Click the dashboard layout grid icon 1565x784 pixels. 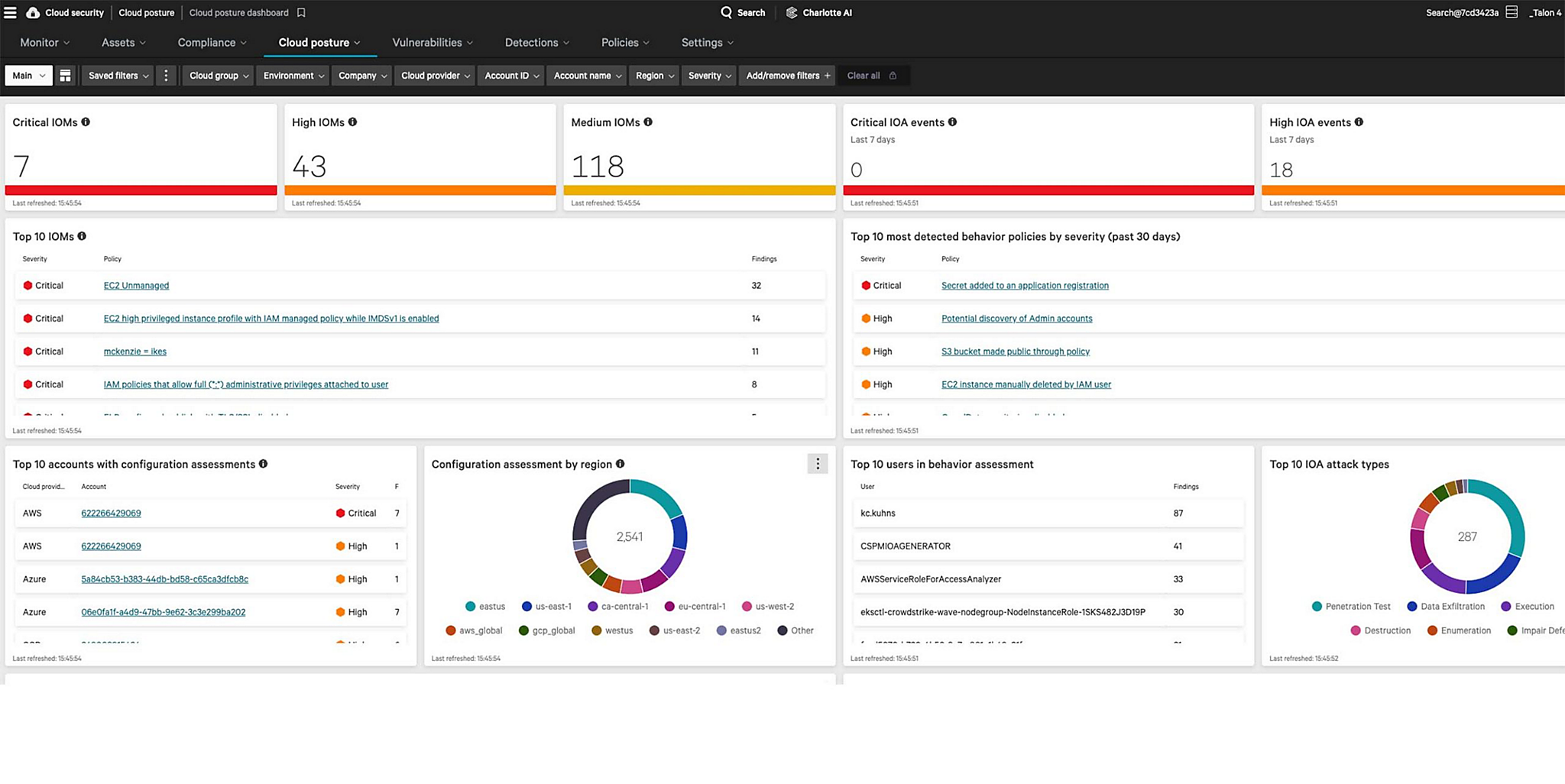coord(65,75)
